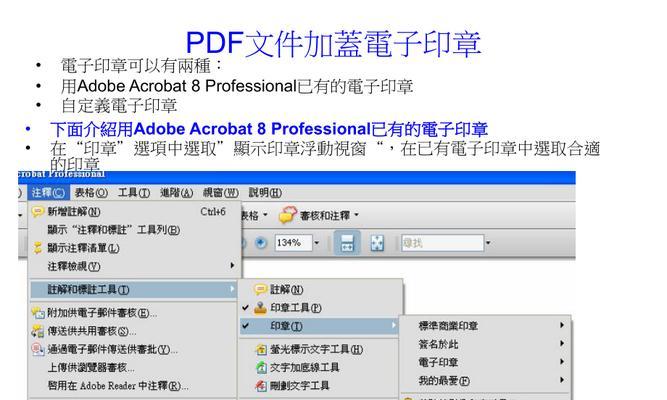667x400 pixels.
Task: Expand the 註解和標註工具(T) submenu
Action: point(134,290)
